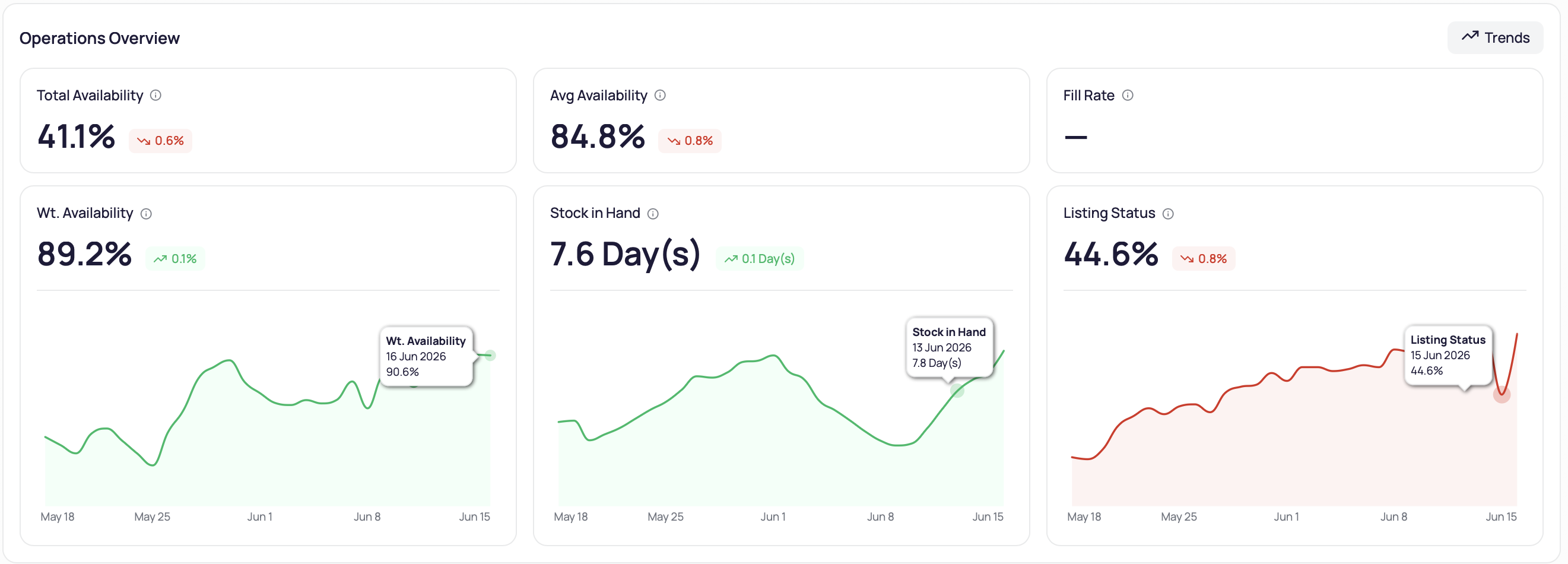
Task: Click the Avg Availability 0.8% decline badge
Action: [x=690, y=141]
